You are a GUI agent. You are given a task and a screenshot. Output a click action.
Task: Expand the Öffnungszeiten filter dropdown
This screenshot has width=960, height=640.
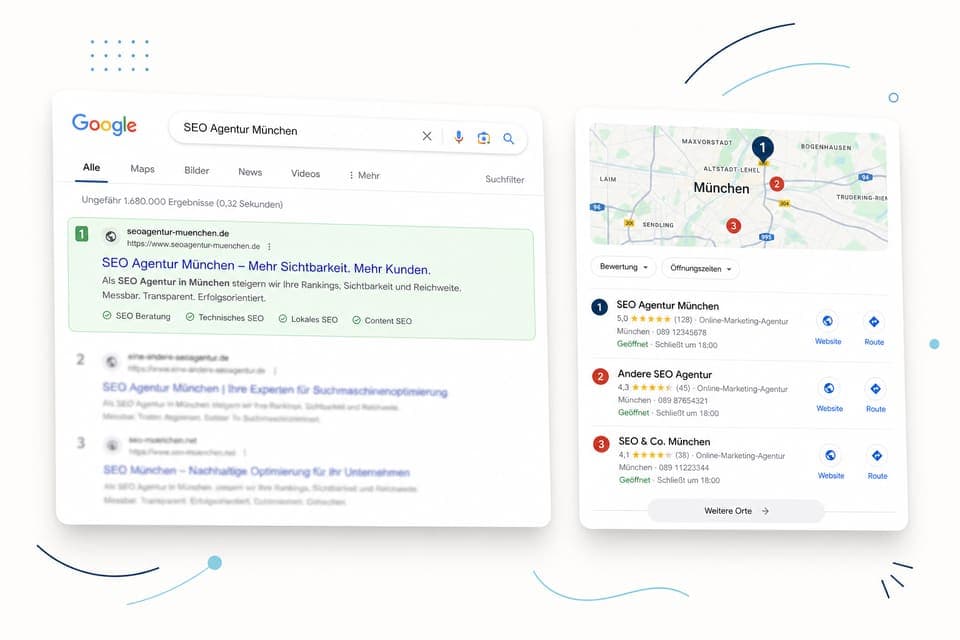pos(700,268)
